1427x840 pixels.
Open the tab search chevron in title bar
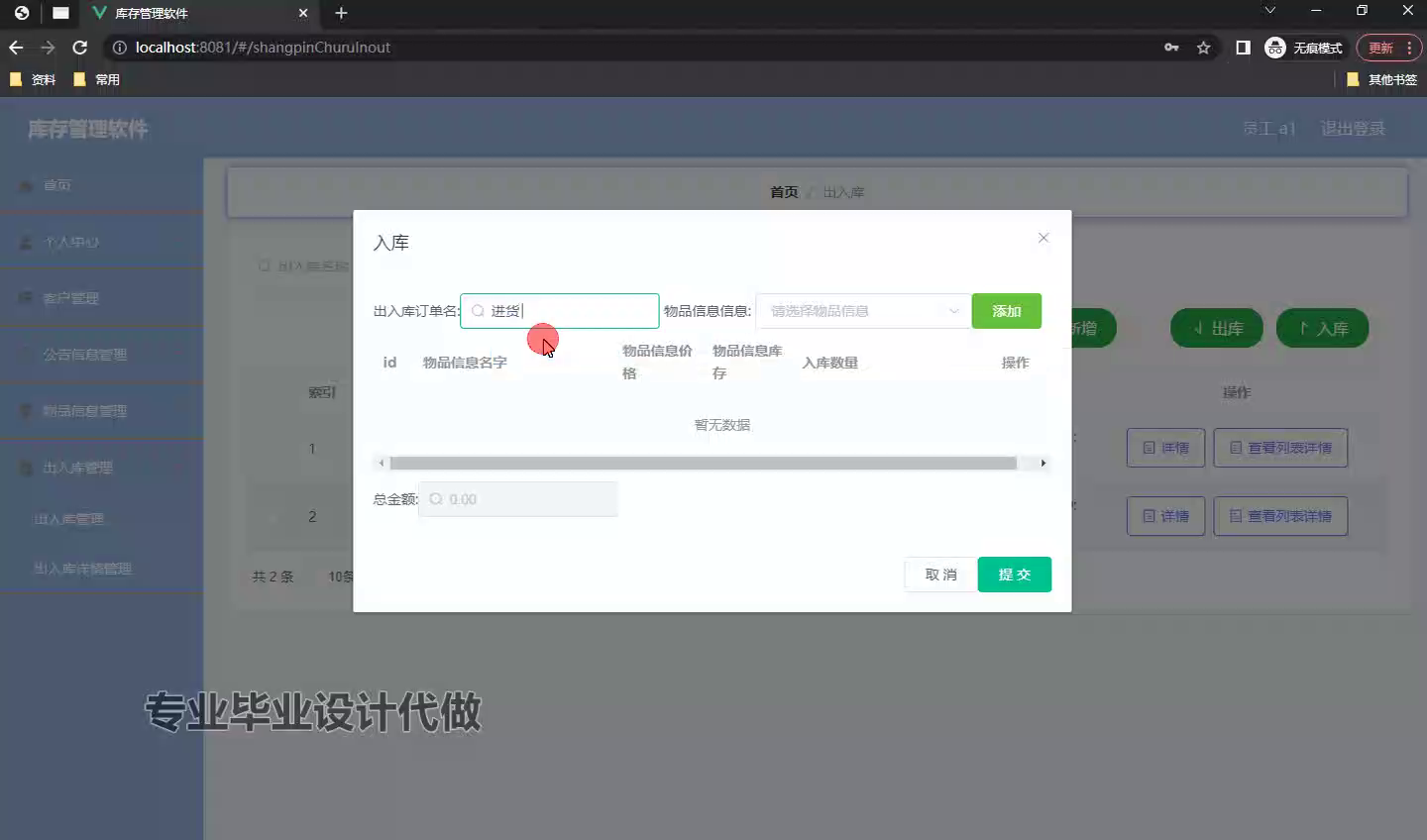pyautogui.click(x=1269, y=11)
